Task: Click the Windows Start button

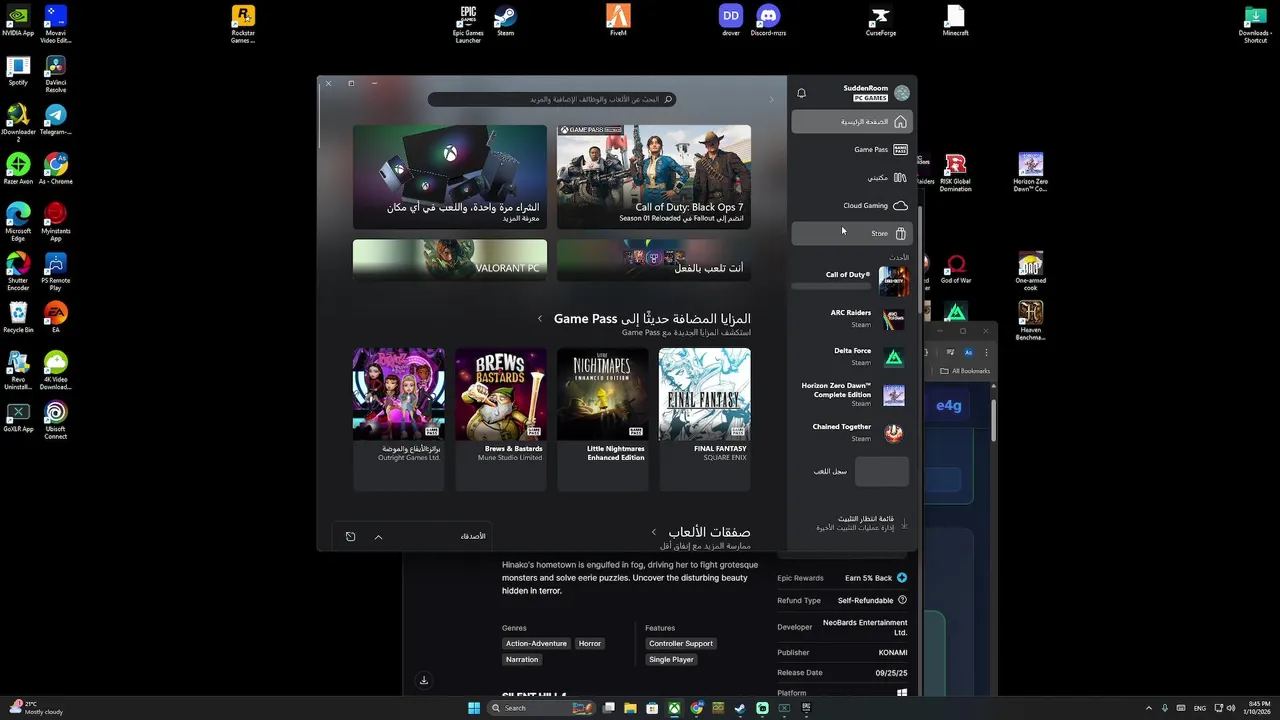Action: coord(474,708)
